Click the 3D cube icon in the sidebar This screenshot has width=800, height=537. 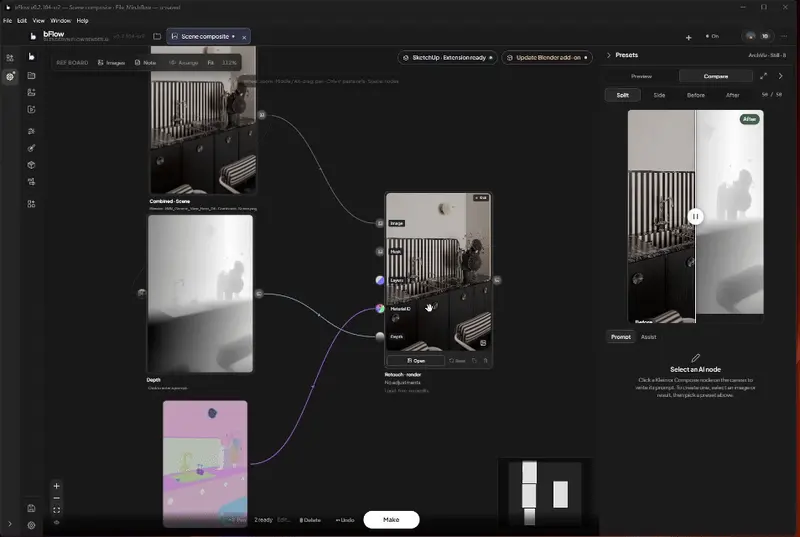click(x=31, y=165)
